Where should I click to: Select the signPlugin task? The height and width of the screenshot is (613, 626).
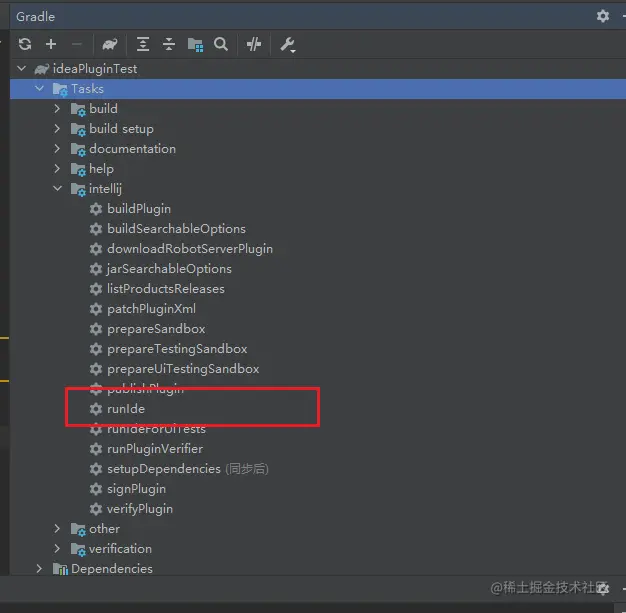click(x=136, y=489)
